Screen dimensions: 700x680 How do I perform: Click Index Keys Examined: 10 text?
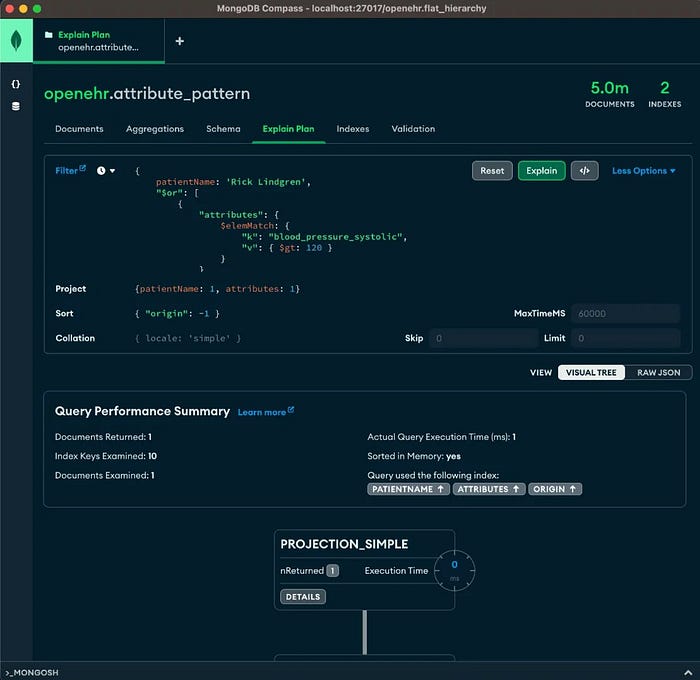click(x=106, y=456)
